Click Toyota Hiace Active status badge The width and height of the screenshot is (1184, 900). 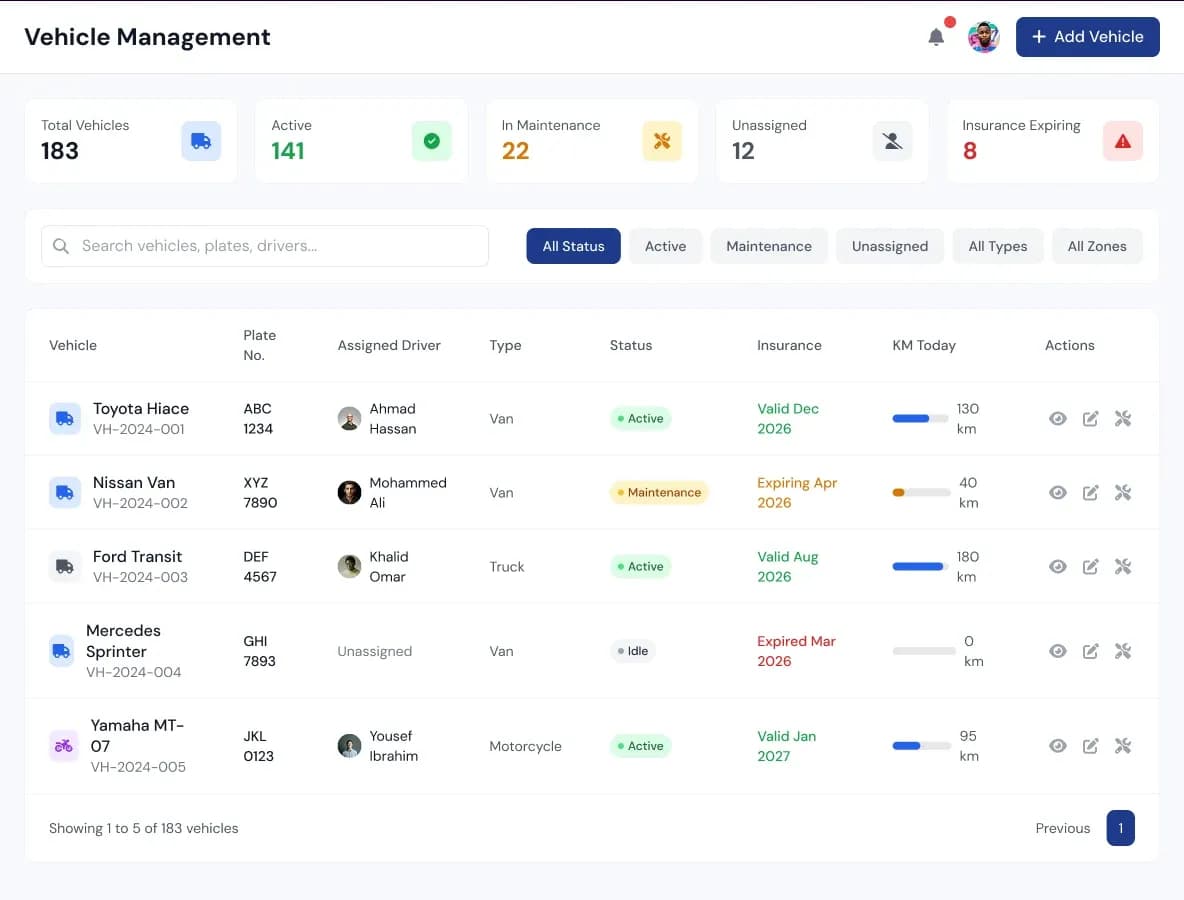[x=640, y=418]
